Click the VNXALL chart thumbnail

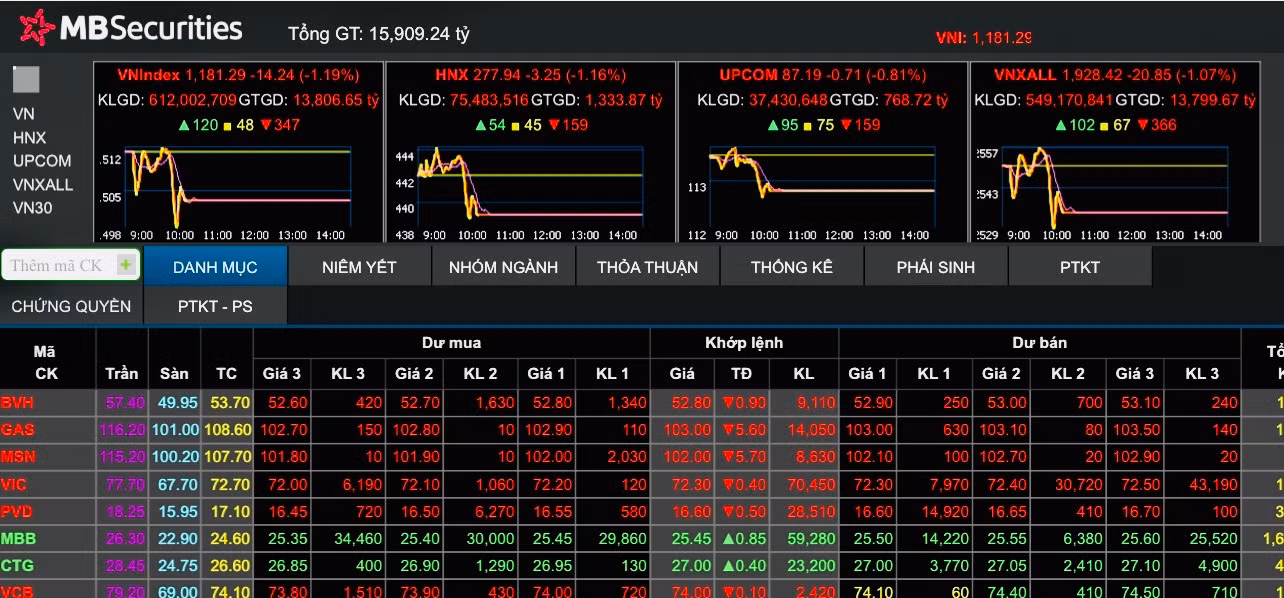1113,192
